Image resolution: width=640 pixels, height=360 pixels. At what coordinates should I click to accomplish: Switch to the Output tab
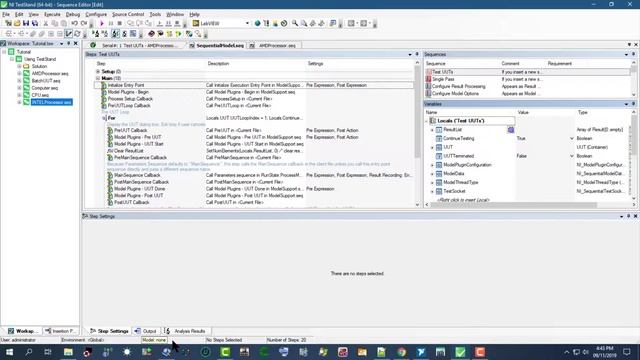[146, 331]
